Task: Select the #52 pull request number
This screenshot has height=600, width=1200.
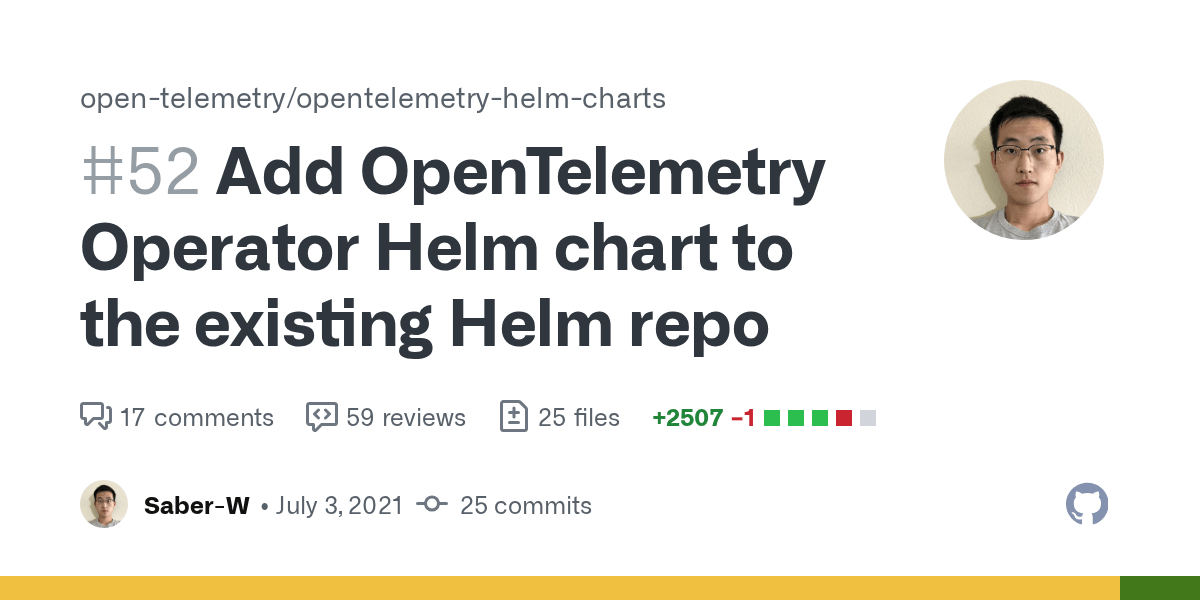Action: 140,172
